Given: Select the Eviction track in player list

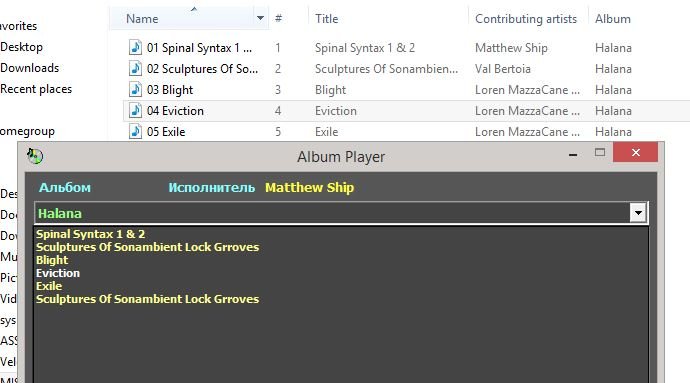Looking at the screenshot, I should point(58,273).
